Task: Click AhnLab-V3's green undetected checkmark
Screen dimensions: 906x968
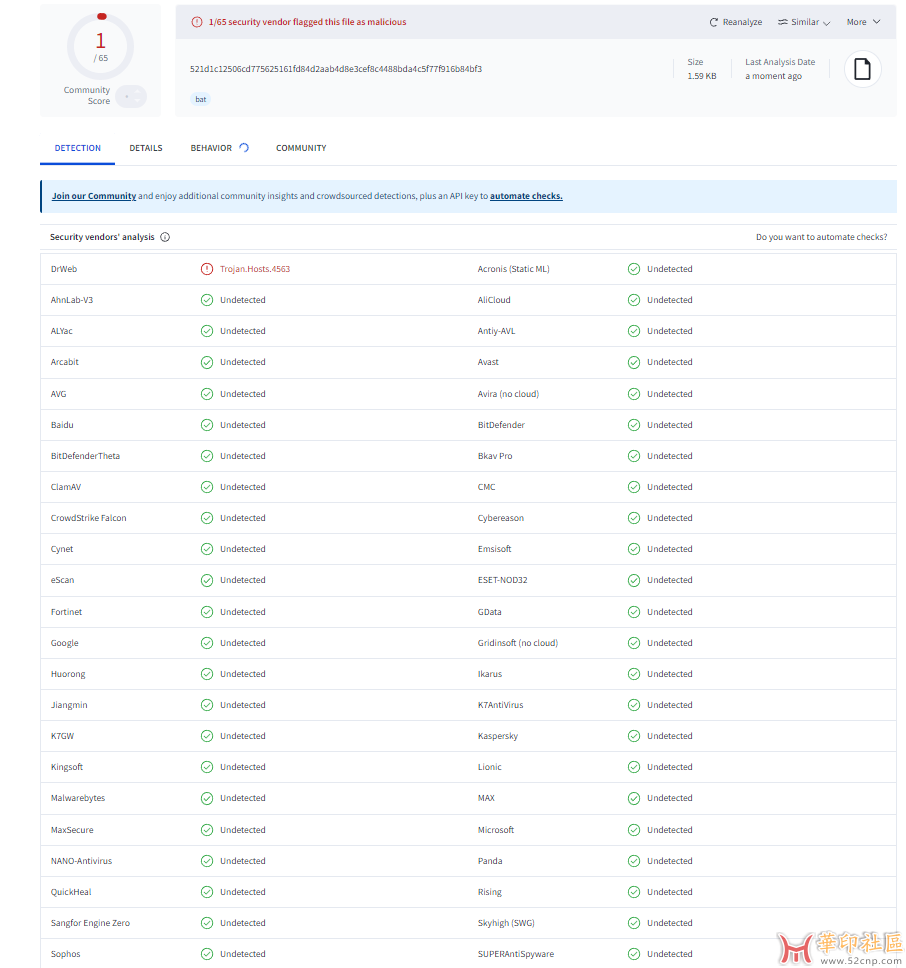Action: 207,300
